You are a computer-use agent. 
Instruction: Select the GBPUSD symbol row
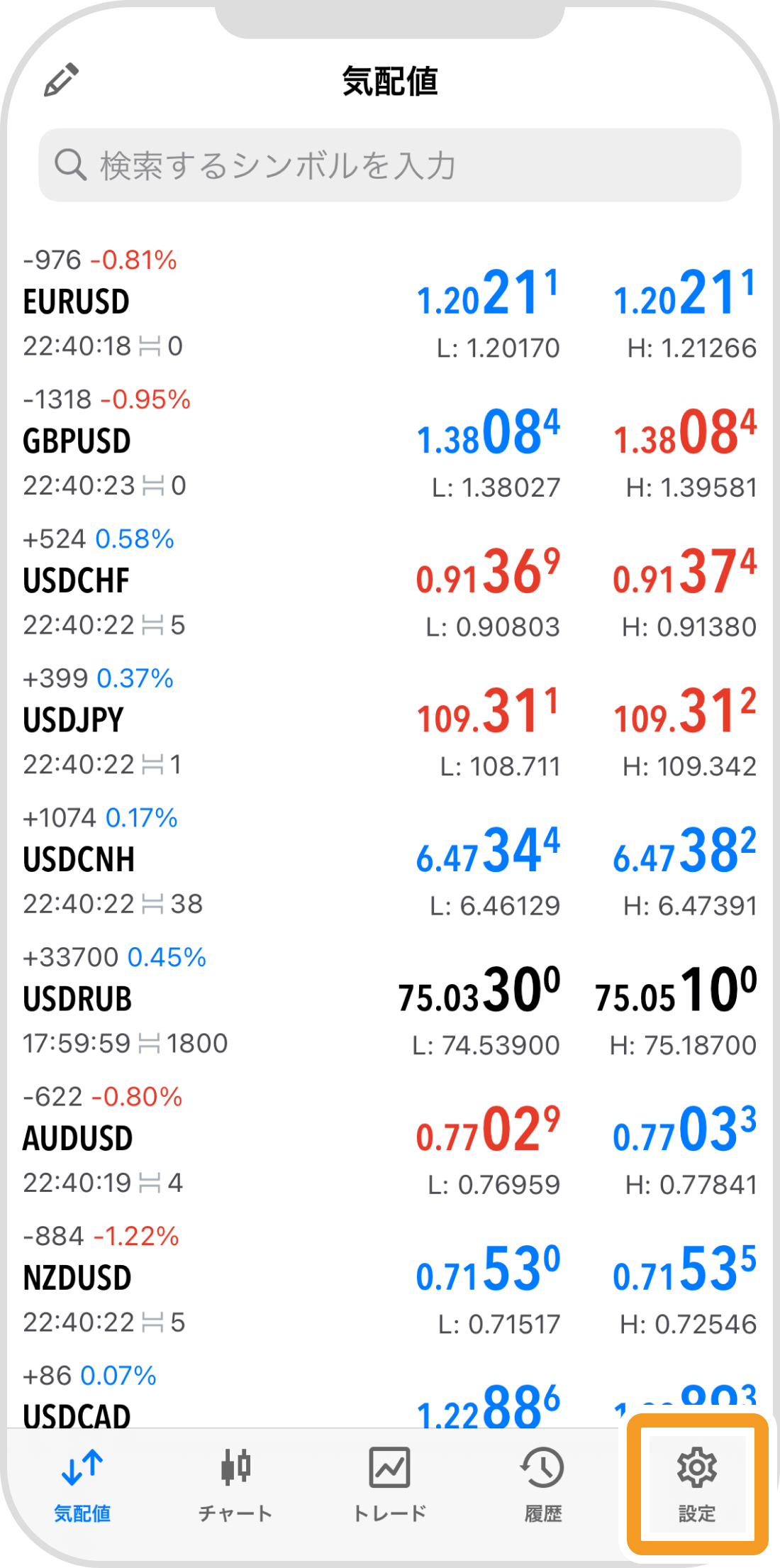click(x=213, y=442)
